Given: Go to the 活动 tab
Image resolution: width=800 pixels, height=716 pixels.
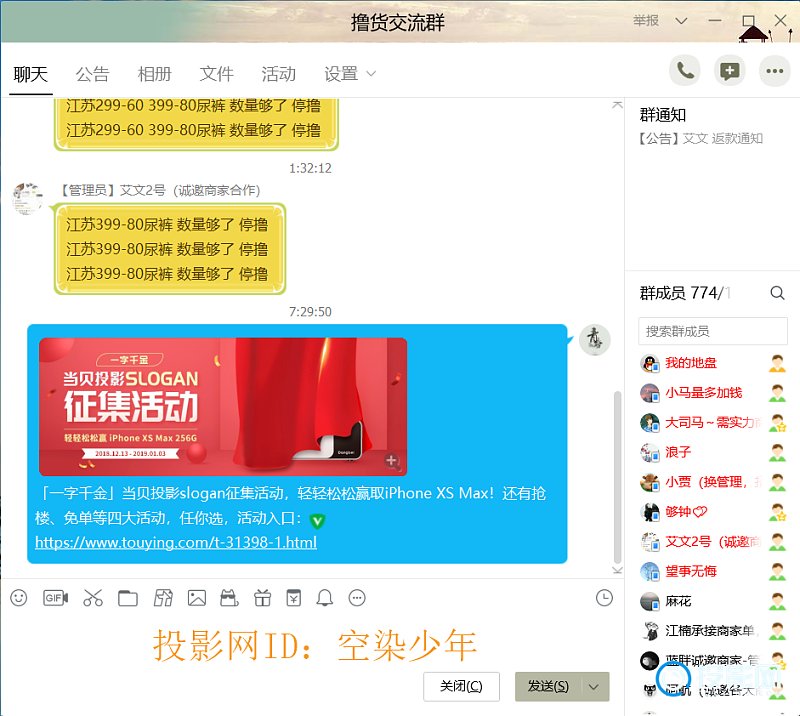Looking at the screenshot, I should pyautogui.click(x=279, y=74).
